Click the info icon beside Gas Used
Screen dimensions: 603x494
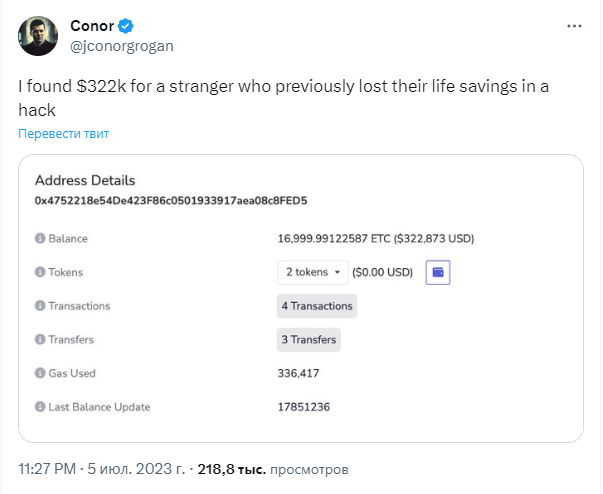click(40, 373)
